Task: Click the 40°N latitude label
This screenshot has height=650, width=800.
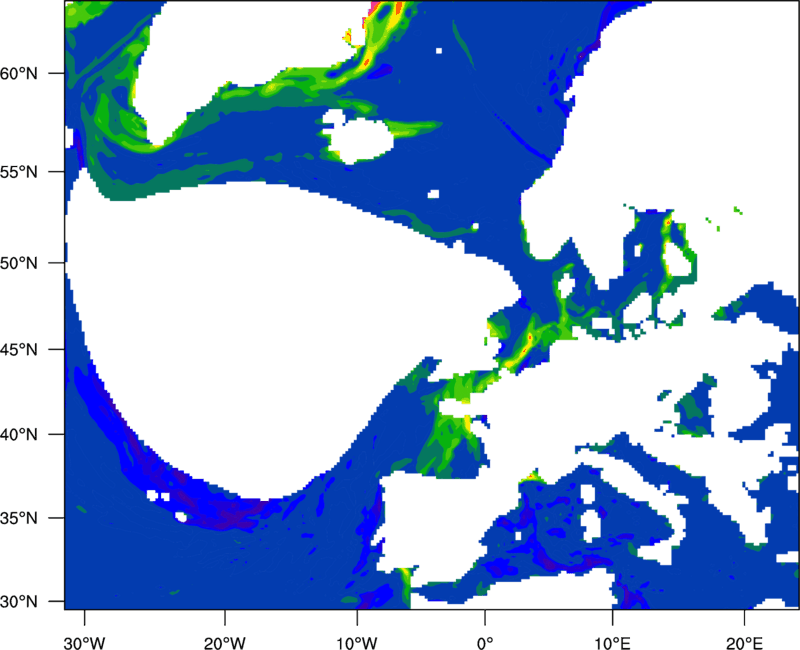Action: [19, 435]
